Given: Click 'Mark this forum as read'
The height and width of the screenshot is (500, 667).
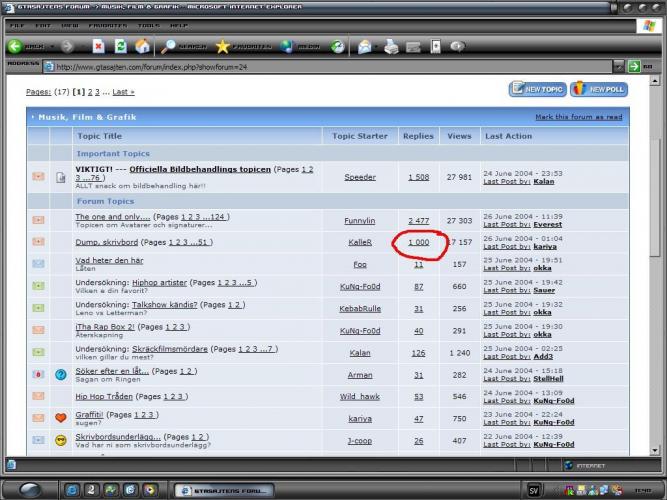Looking at the screenshot, I should (578, 117).
